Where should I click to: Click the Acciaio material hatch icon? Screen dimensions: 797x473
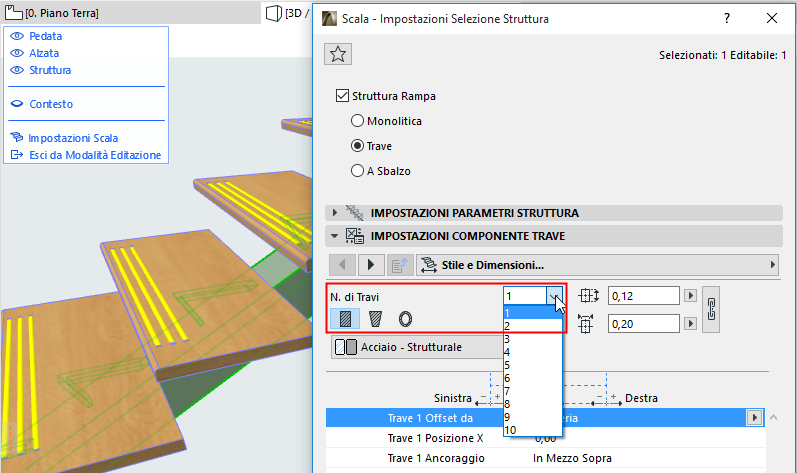(x=346, y=347)
